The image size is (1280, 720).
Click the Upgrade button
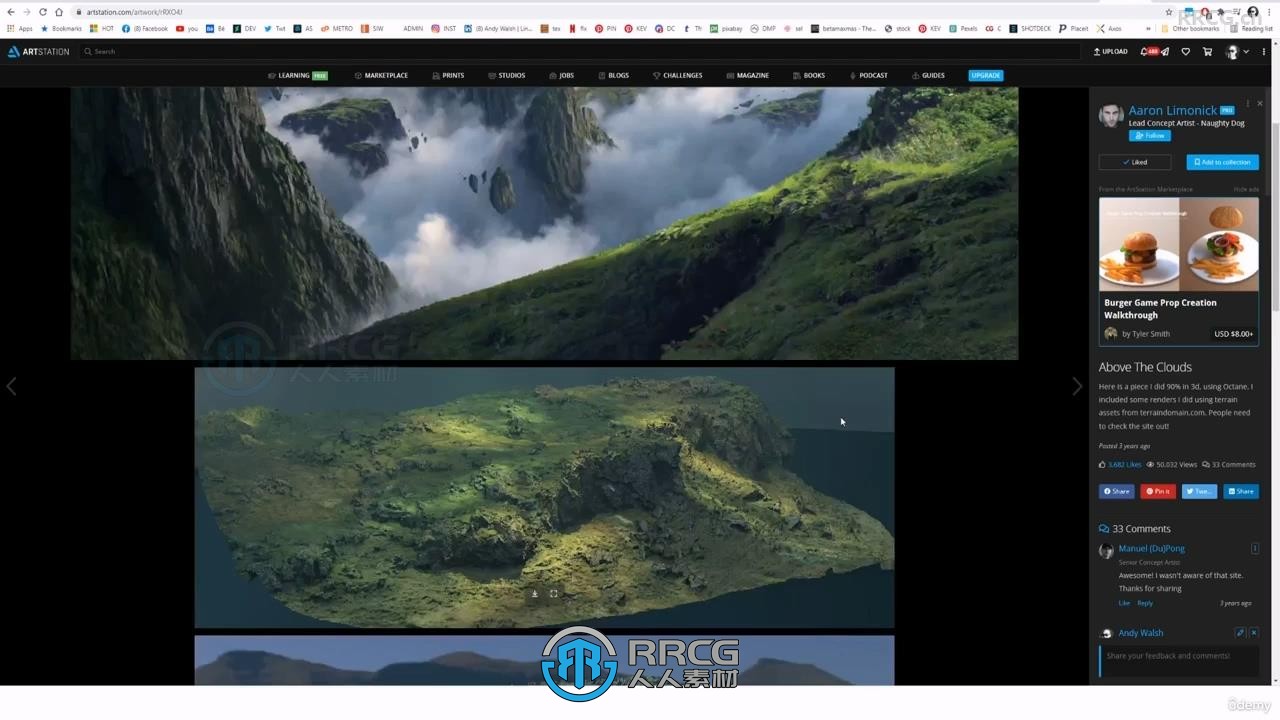(x=985, y=75)
